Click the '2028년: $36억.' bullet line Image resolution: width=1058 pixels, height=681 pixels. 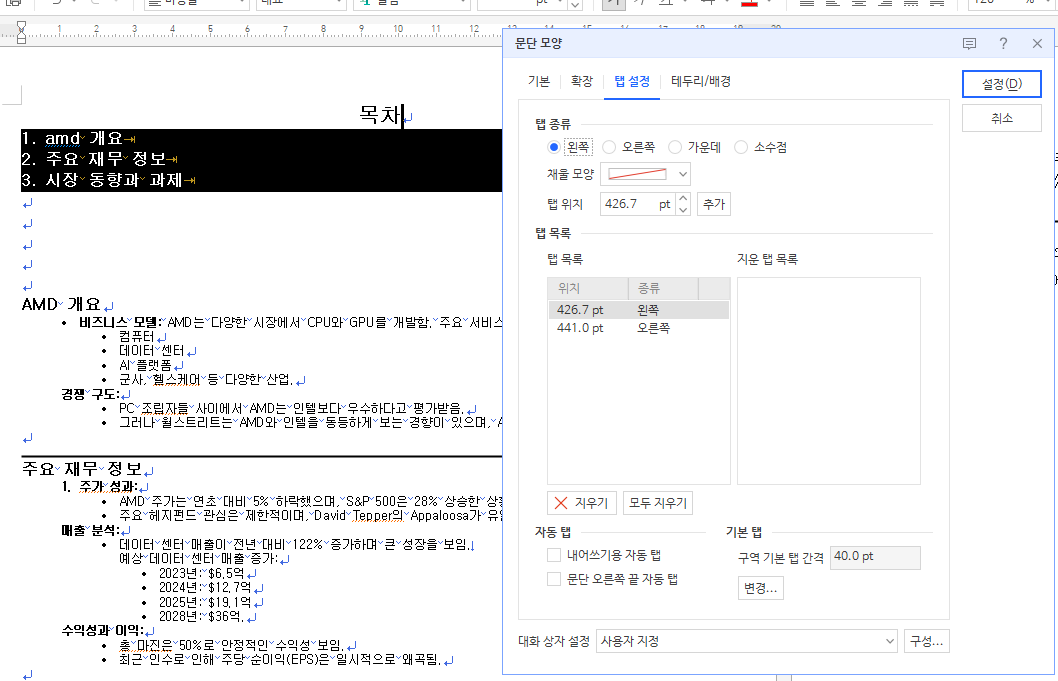[x=201, y=616]
